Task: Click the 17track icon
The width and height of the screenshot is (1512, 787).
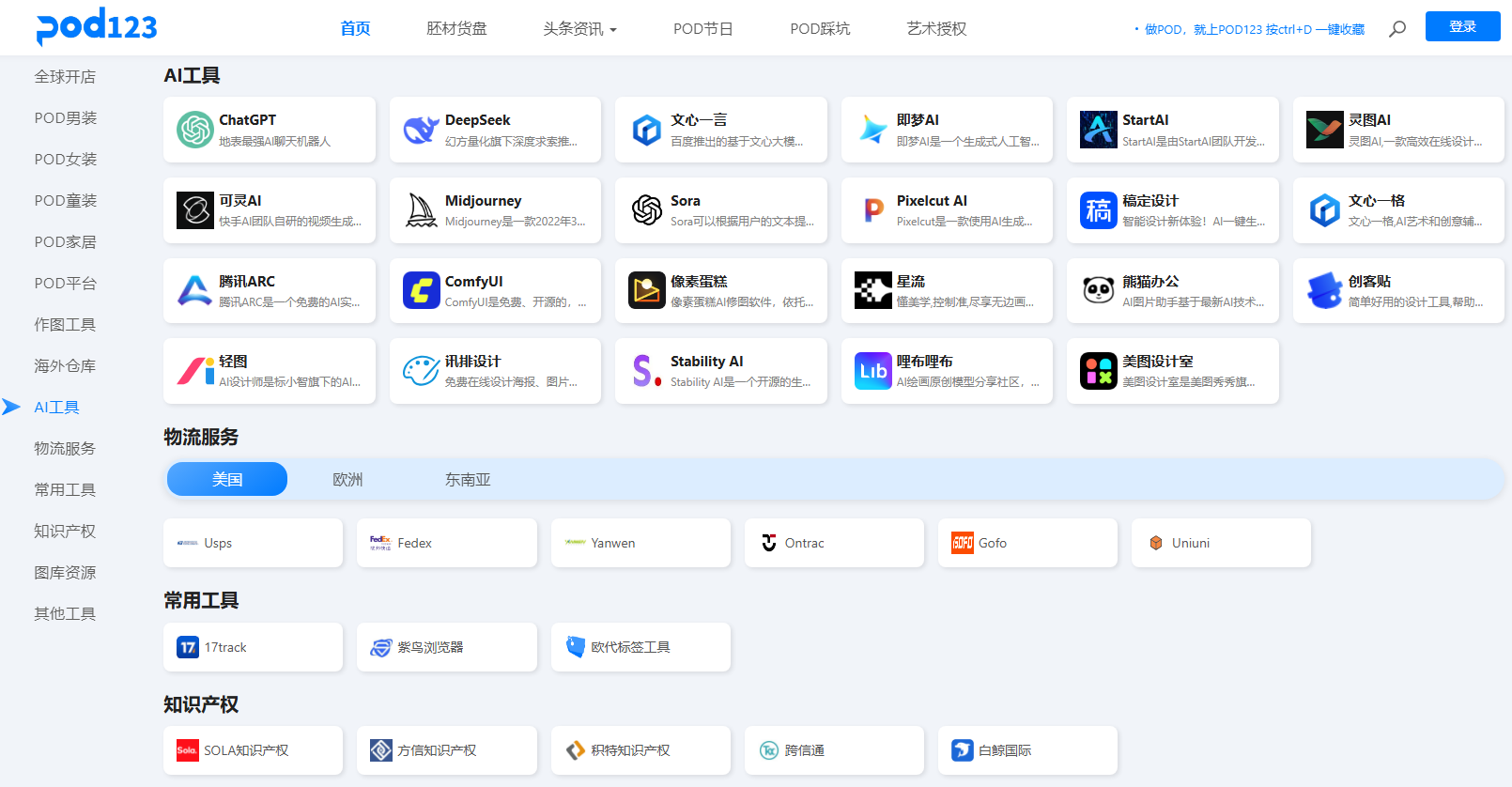Action: (x=188, y=647)
